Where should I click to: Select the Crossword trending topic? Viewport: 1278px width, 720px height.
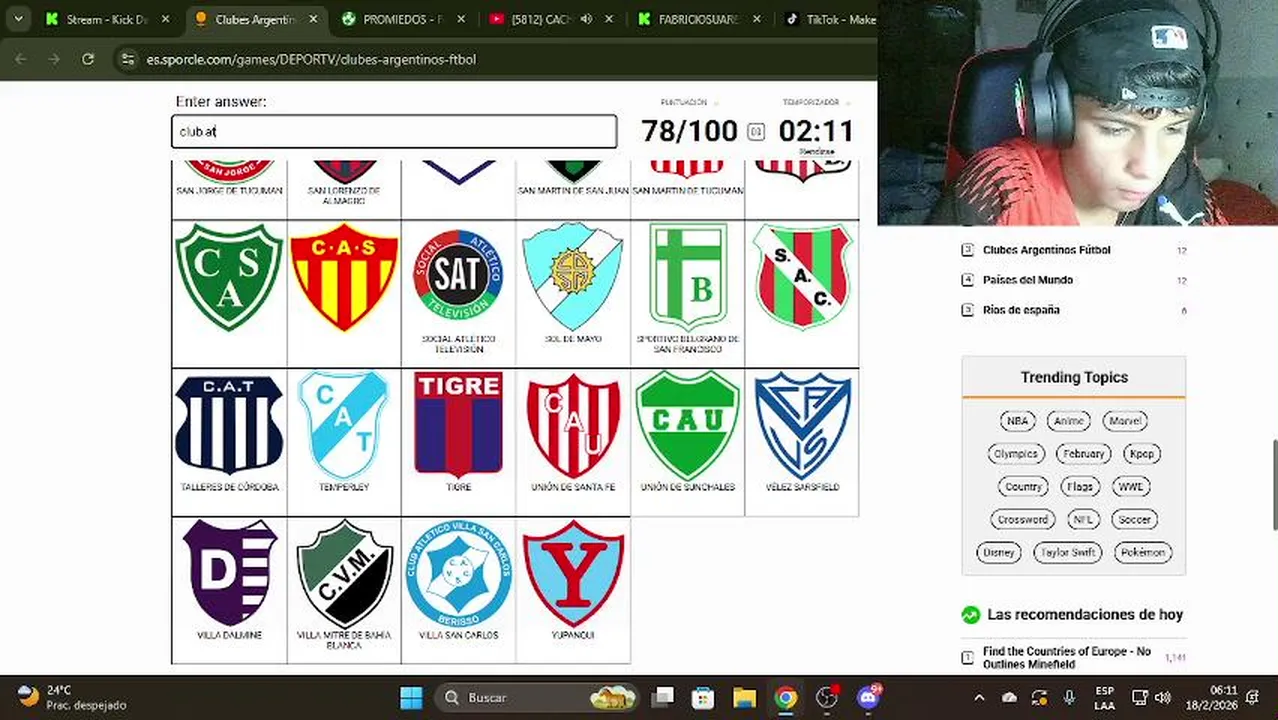(1023, 520)
